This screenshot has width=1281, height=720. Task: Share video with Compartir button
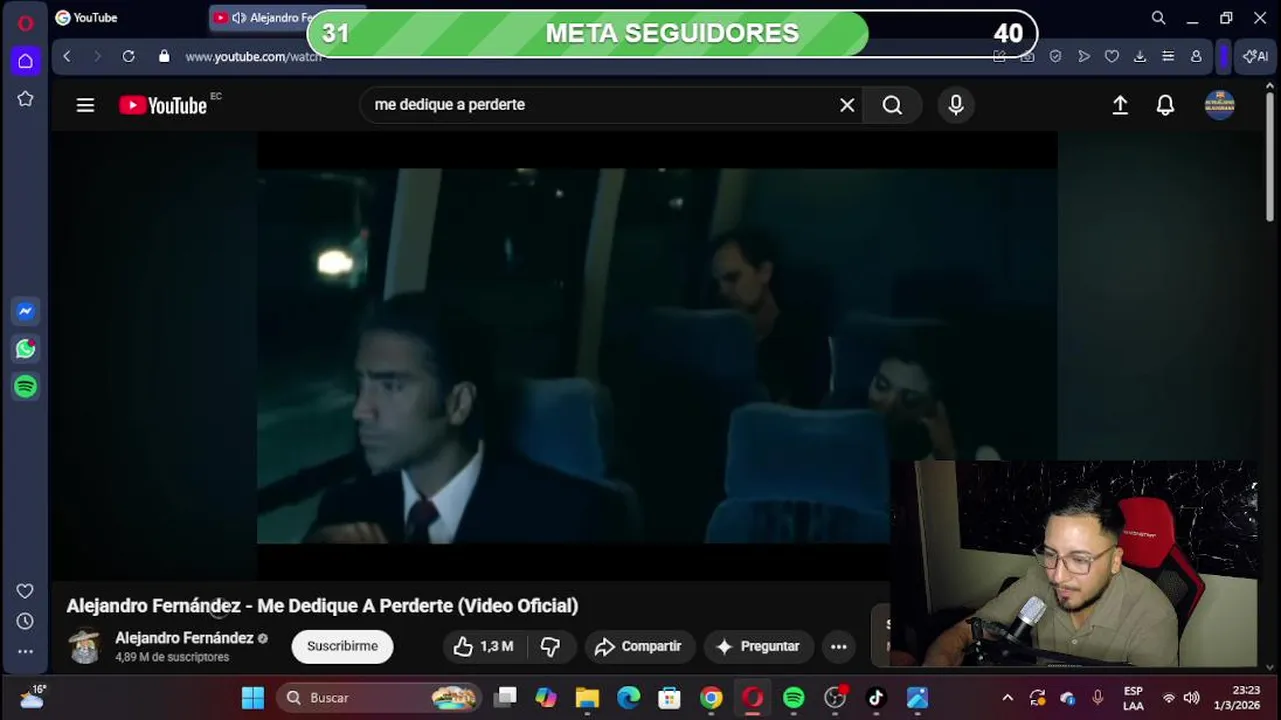pyautogui.click(x=639, y=647)
